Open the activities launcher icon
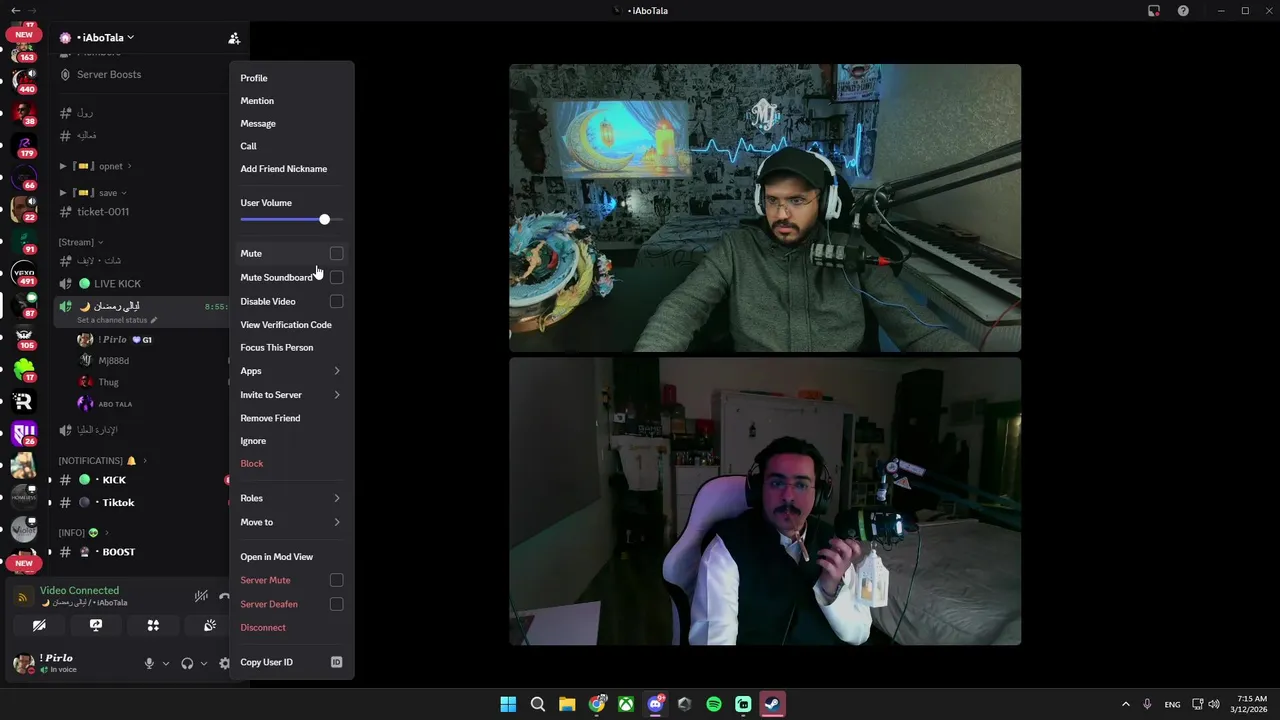The width and height of the screenshot is (1280, 720). coord(153,625)
